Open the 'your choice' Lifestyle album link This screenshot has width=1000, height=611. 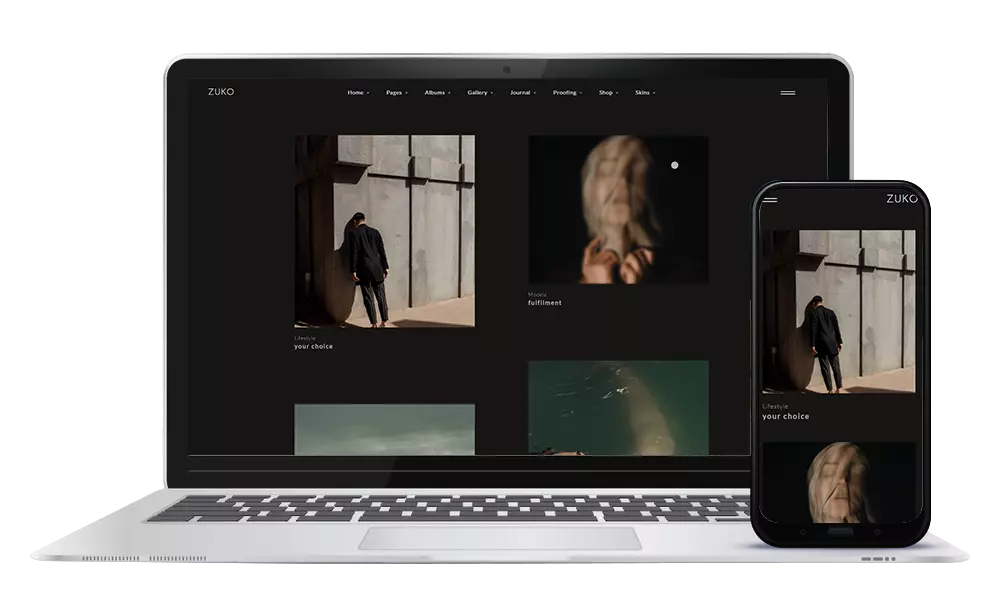pyautogui.click(x=313, y=345)
